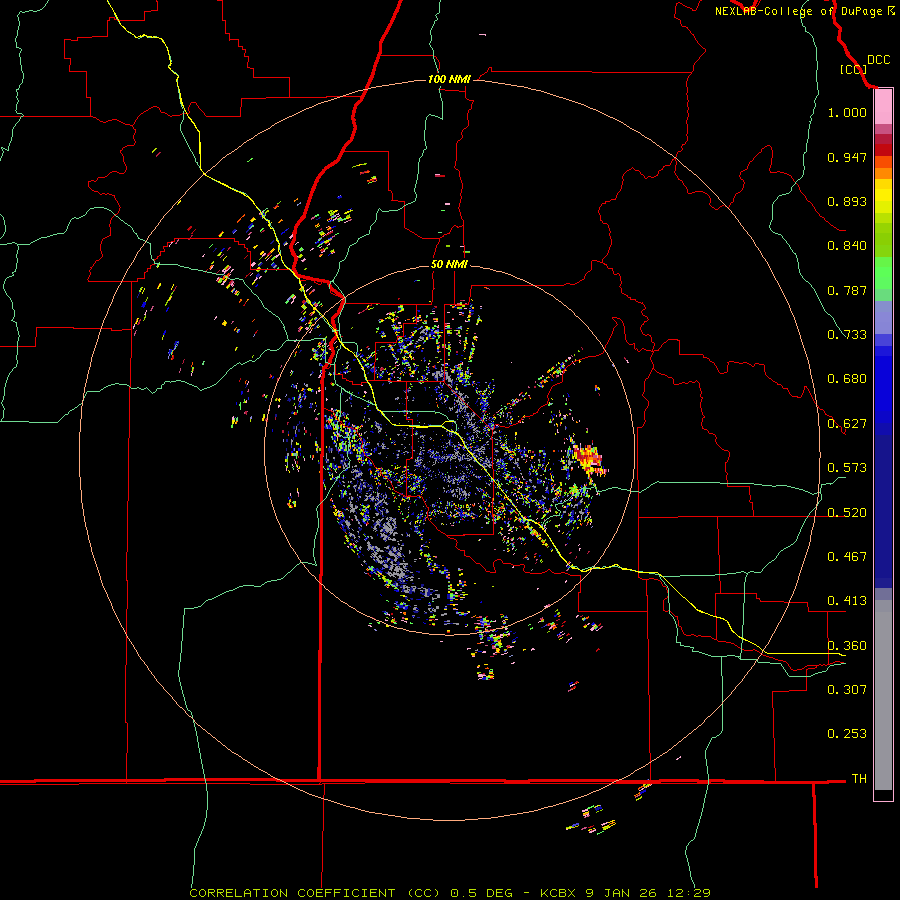
Task: Click the 0.893 color scale value
Action: [x=847, y=201]
